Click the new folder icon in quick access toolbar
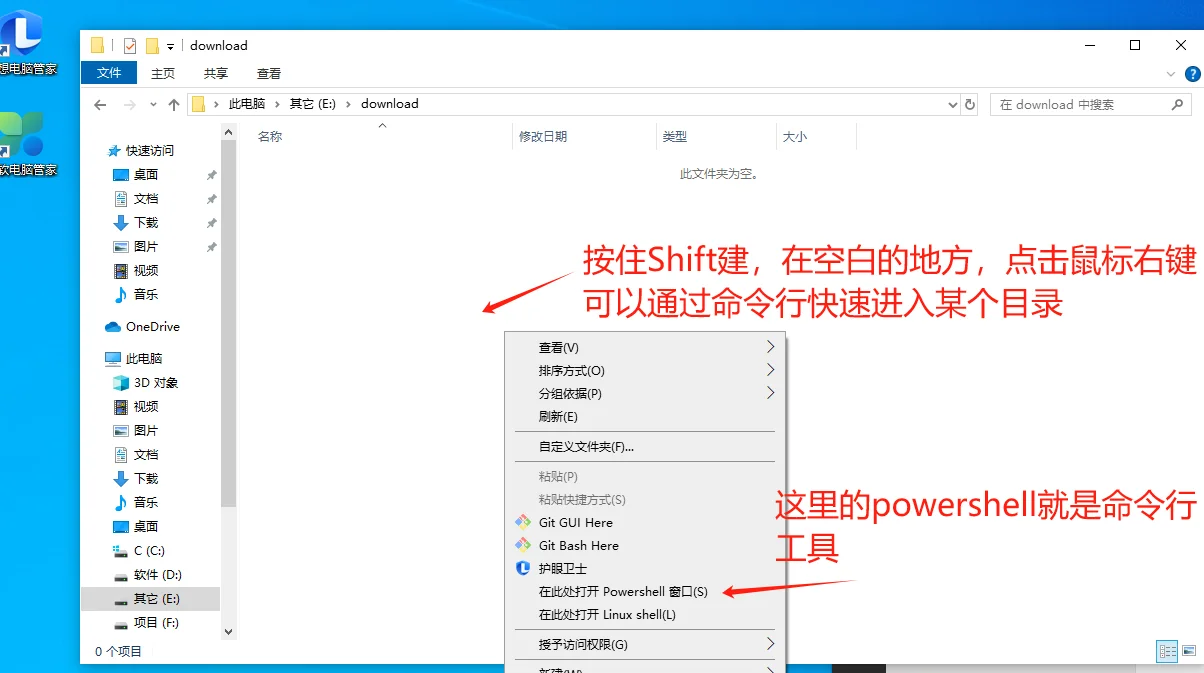Screen dimensions: 1204x673 point(152,45)
